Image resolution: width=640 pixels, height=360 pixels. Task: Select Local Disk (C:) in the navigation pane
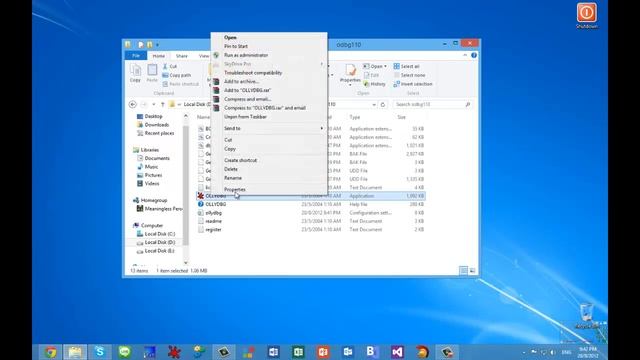(159, 234)
